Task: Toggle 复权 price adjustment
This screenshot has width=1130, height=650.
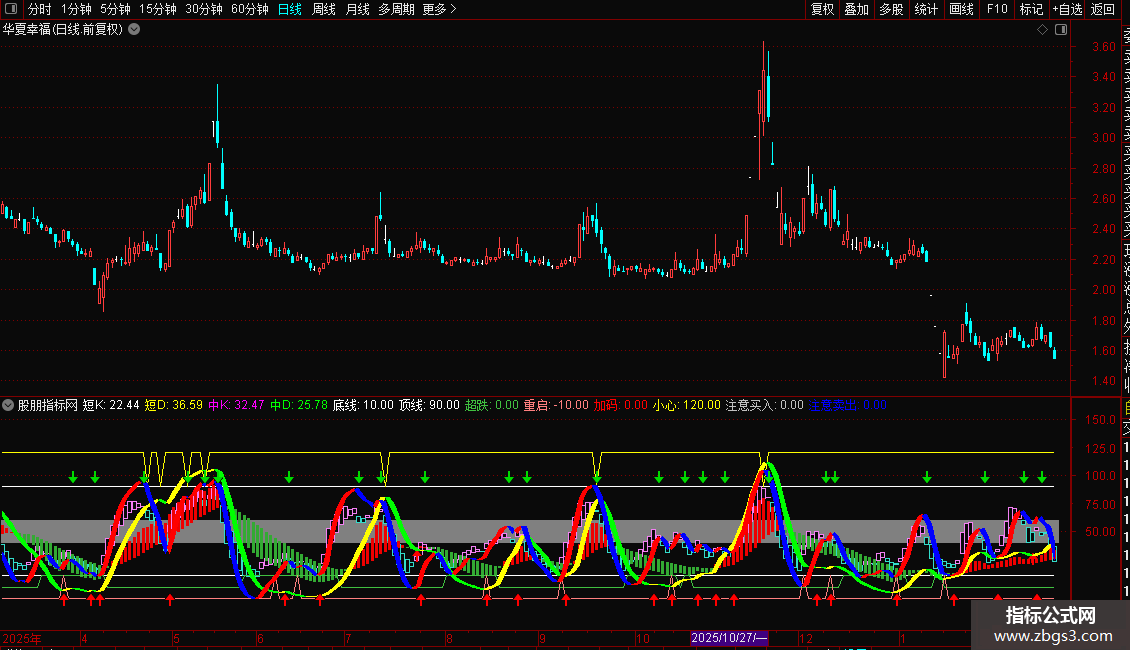Action: [822, 10]
